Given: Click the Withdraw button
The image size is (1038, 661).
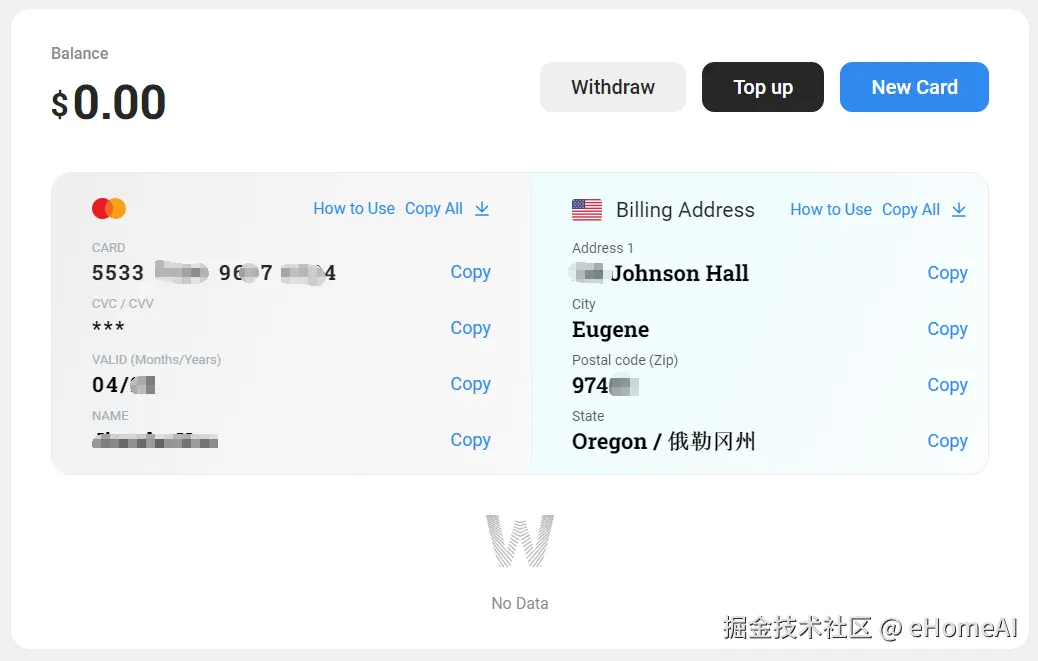Looking at the screenshot, I should (612, 87).
